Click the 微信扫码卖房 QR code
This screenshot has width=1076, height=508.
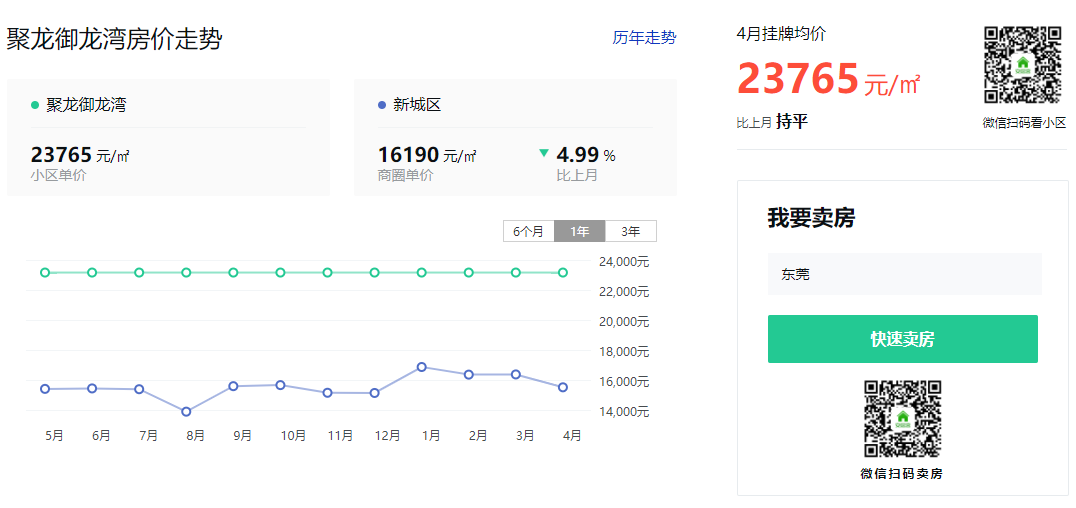[x=902, y=419]
